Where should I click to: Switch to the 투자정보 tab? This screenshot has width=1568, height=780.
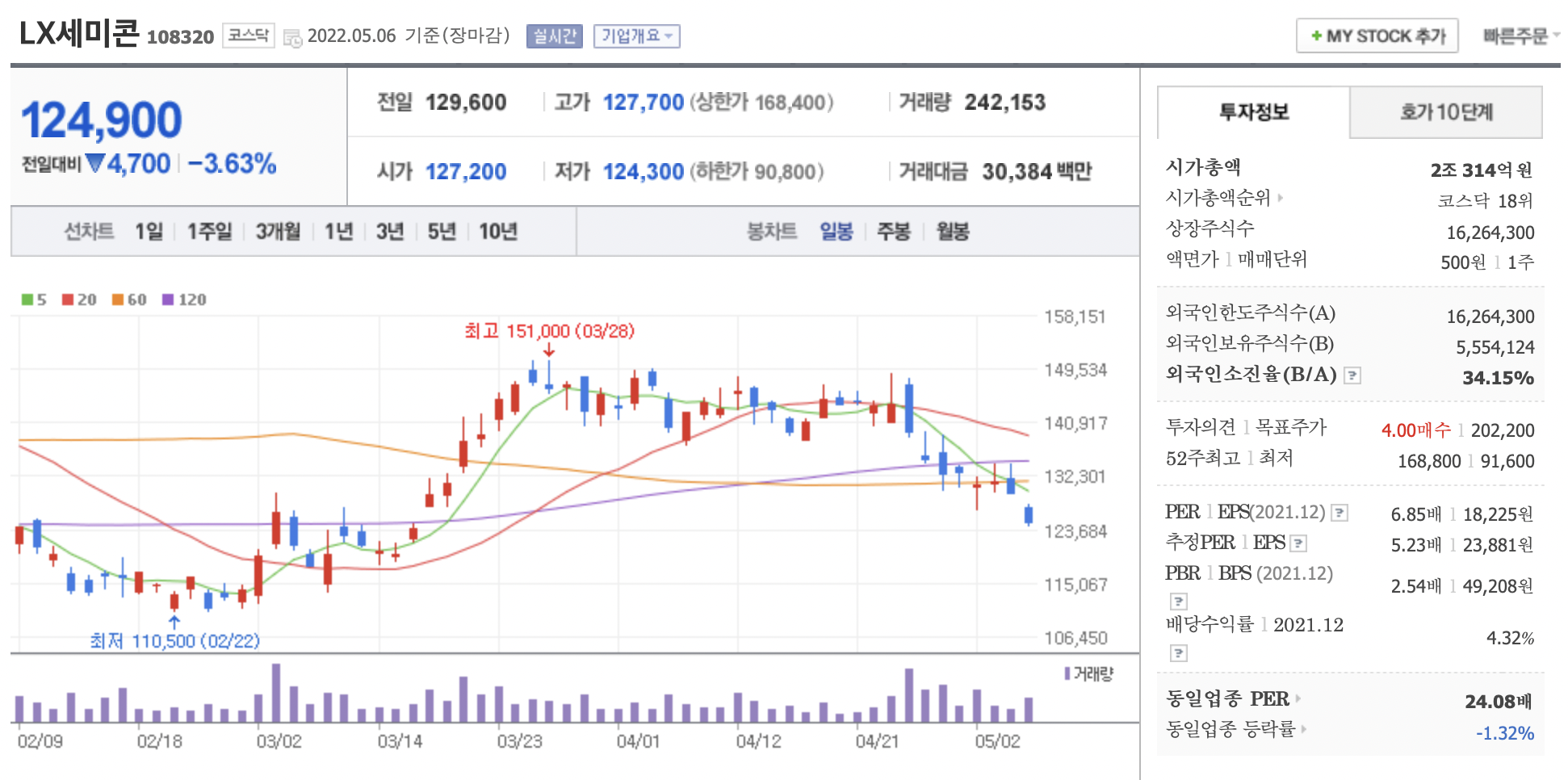pyautogui.click(x=1253, y=112)
